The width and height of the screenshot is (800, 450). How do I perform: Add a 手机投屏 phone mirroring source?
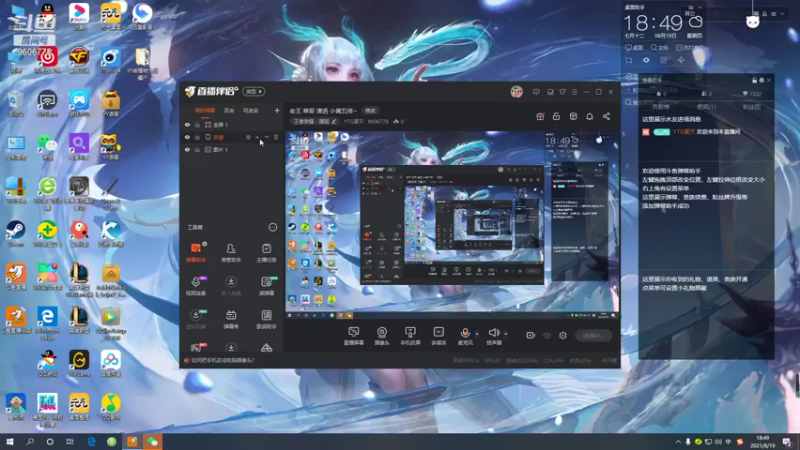[410, 336]
